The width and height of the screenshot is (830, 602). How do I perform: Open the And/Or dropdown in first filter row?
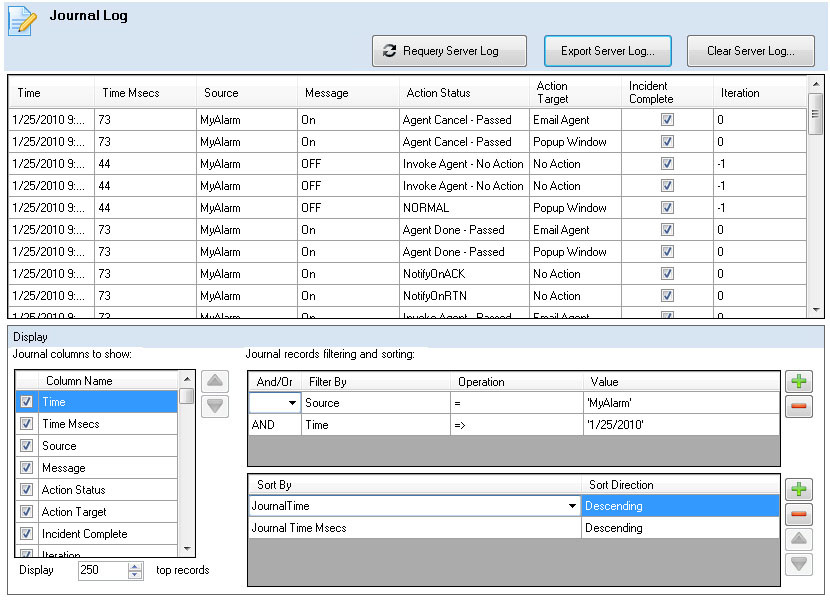click(x=292, y=403)
